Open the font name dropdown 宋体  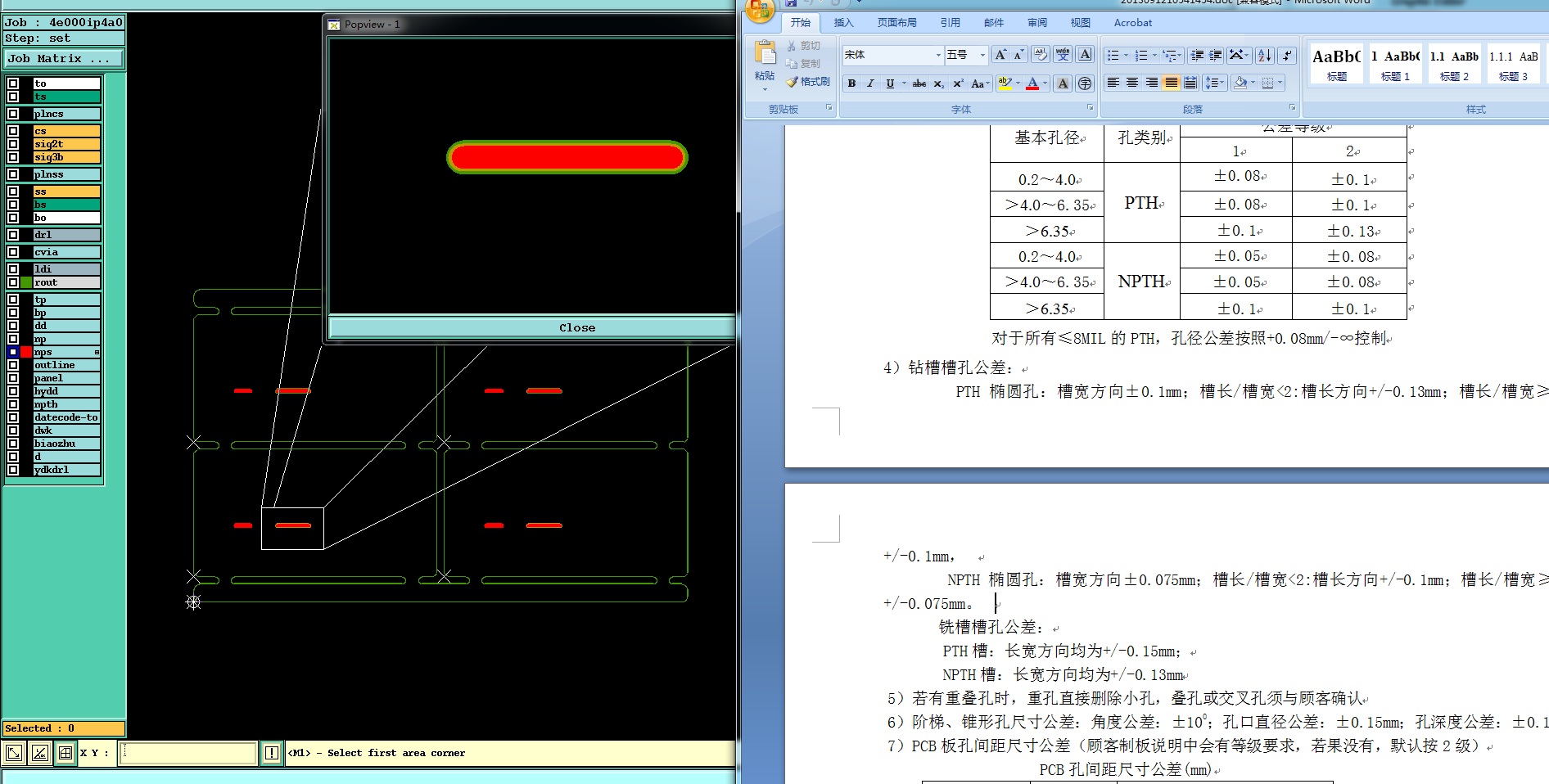[x=938, y=55]
